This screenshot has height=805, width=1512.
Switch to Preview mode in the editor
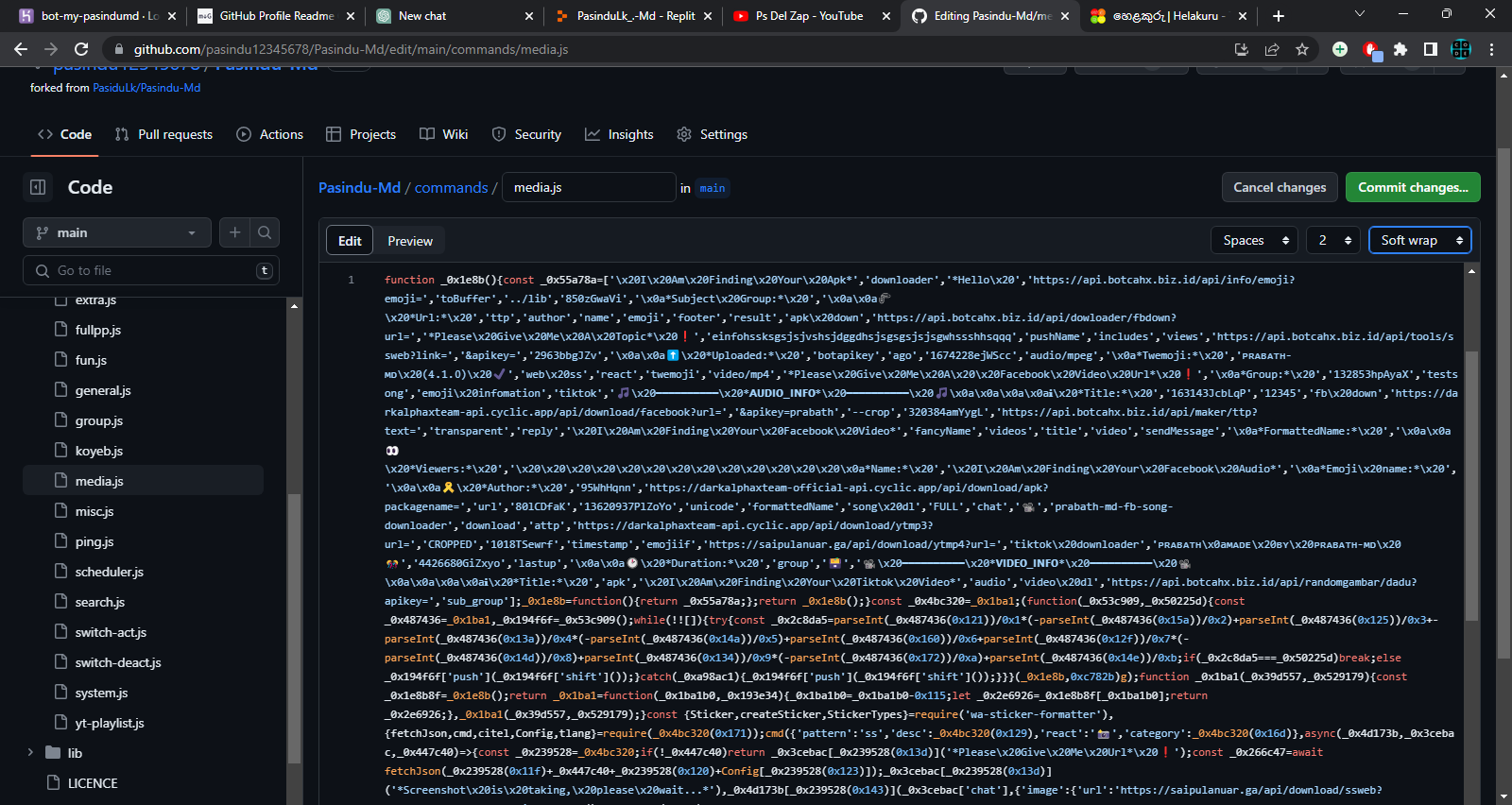[409, 241]
